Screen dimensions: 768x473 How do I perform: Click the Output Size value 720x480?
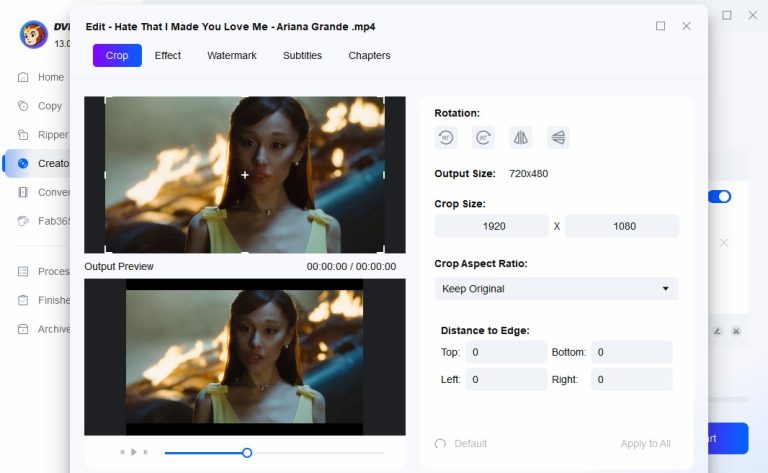pyautogui.click(x=528, y=174)
